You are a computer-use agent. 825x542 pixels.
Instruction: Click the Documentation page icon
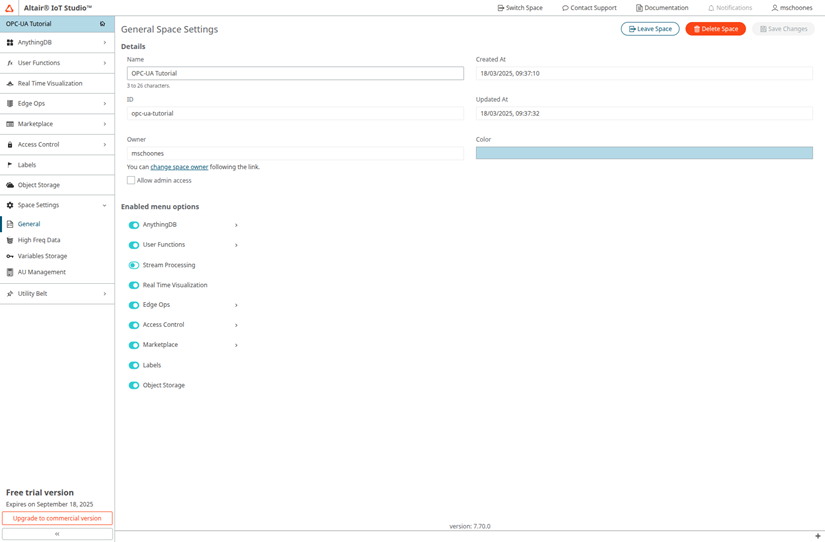click(x=639, y=8)
